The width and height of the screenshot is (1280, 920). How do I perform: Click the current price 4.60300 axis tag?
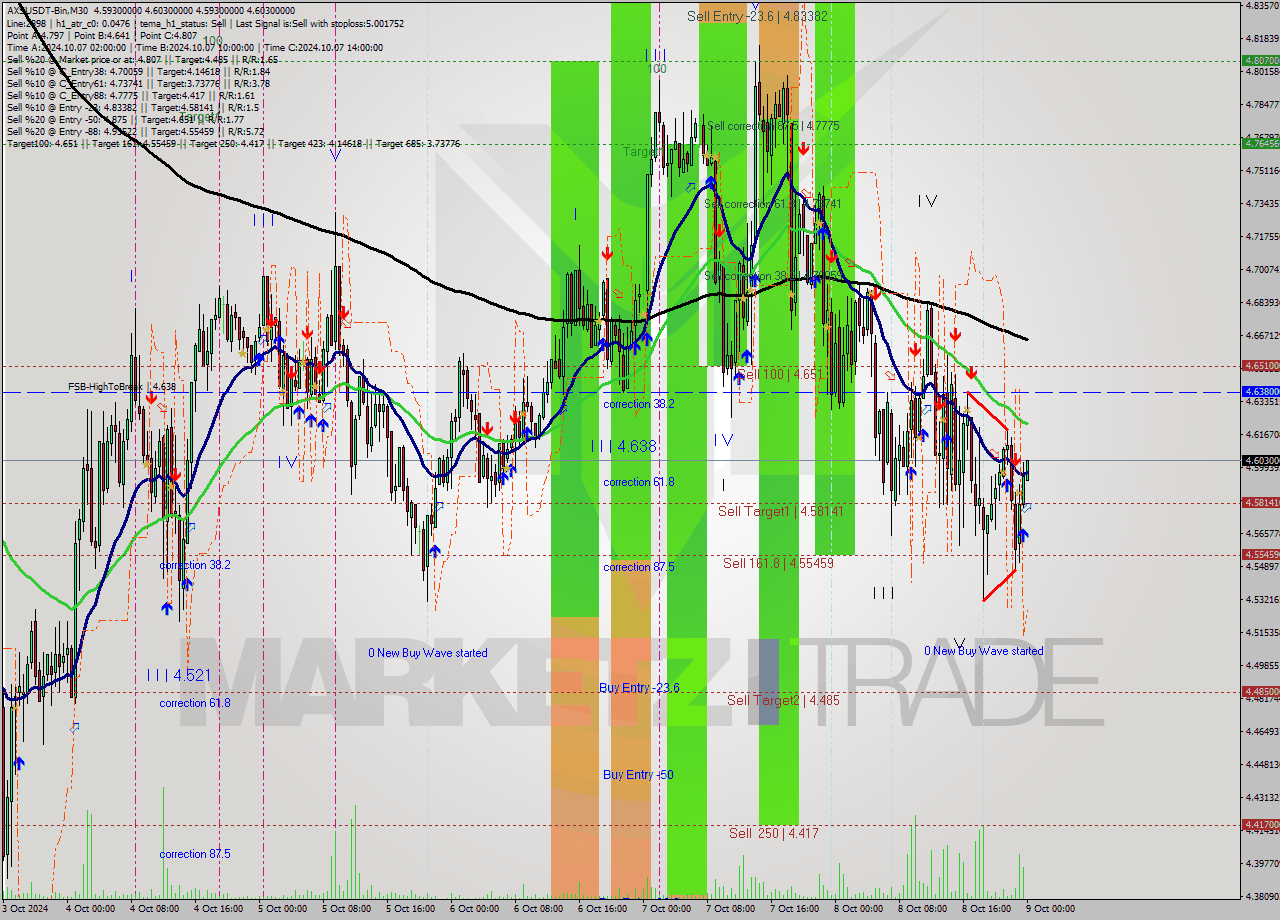(x=1261, y=460)
